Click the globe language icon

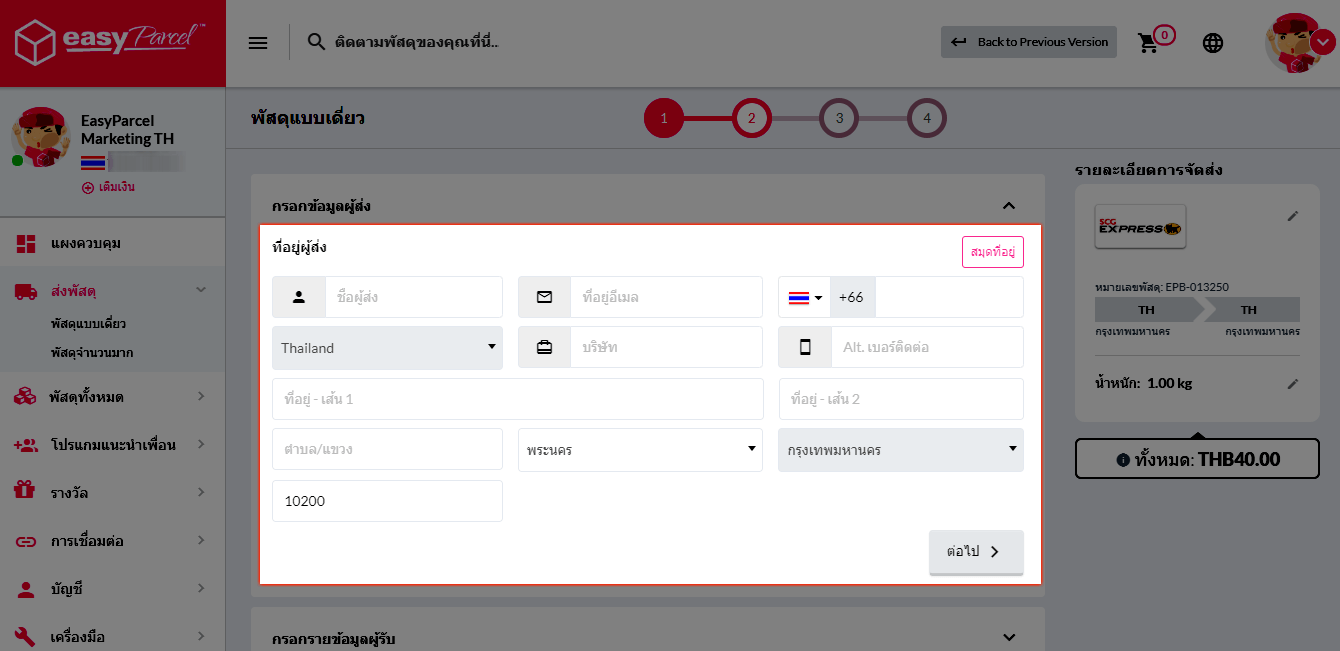coord(1213,43)
